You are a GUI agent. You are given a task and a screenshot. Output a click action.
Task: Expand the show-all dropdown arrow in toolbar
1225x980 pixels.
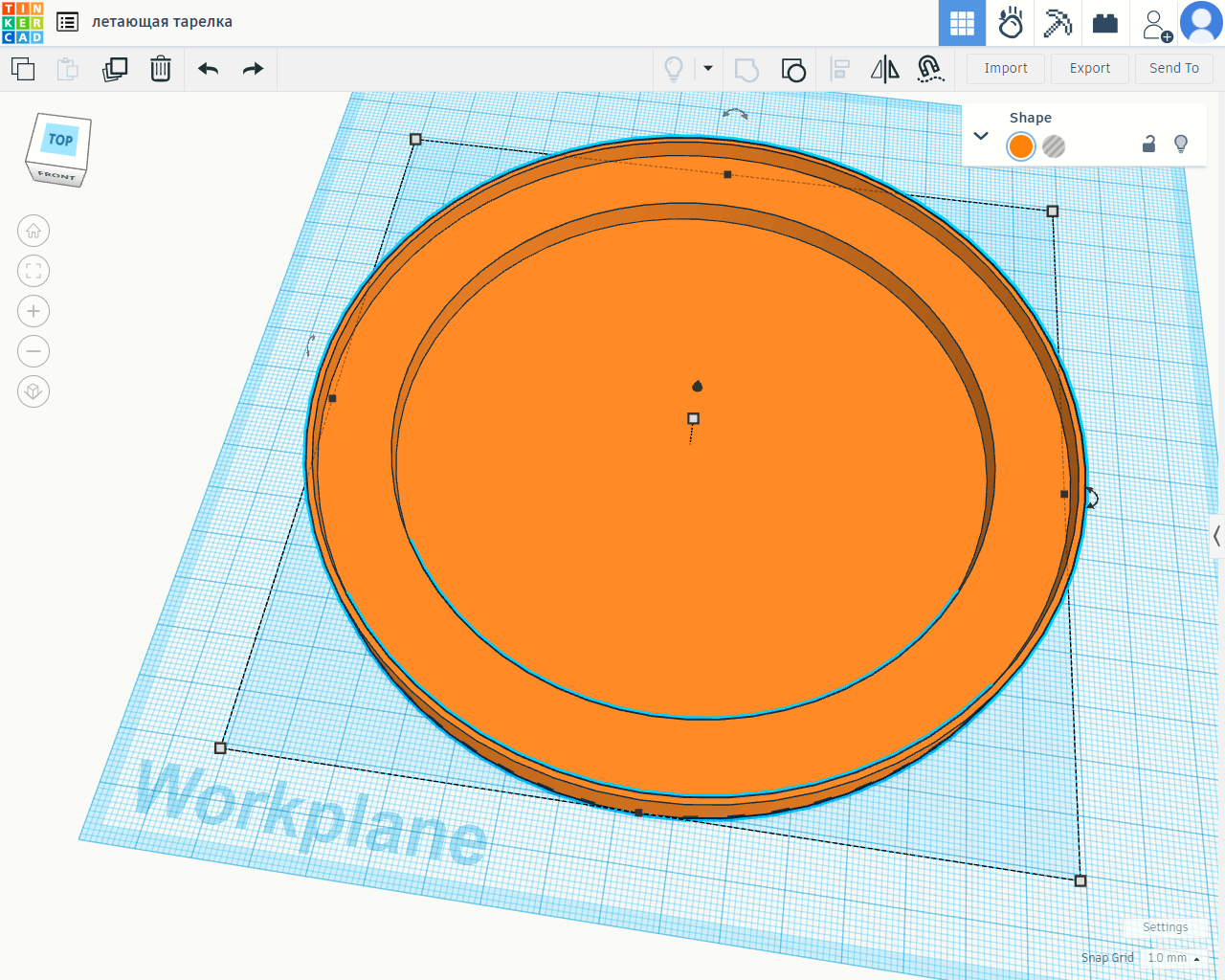[708, 68]
